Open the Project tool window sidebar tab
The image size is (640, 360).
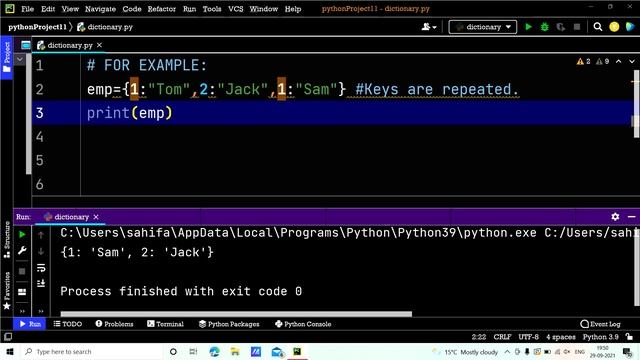pos(7,57)
